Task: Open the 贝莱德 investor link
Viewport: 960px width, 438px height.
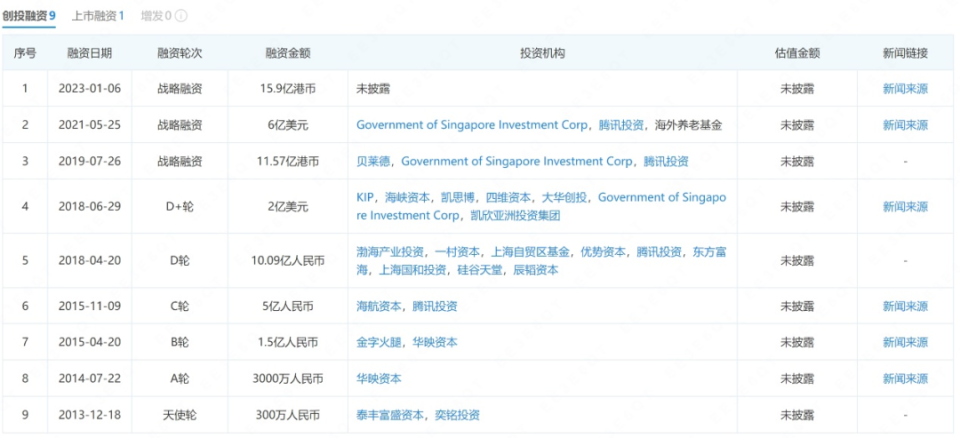Action: coord(374,161)
